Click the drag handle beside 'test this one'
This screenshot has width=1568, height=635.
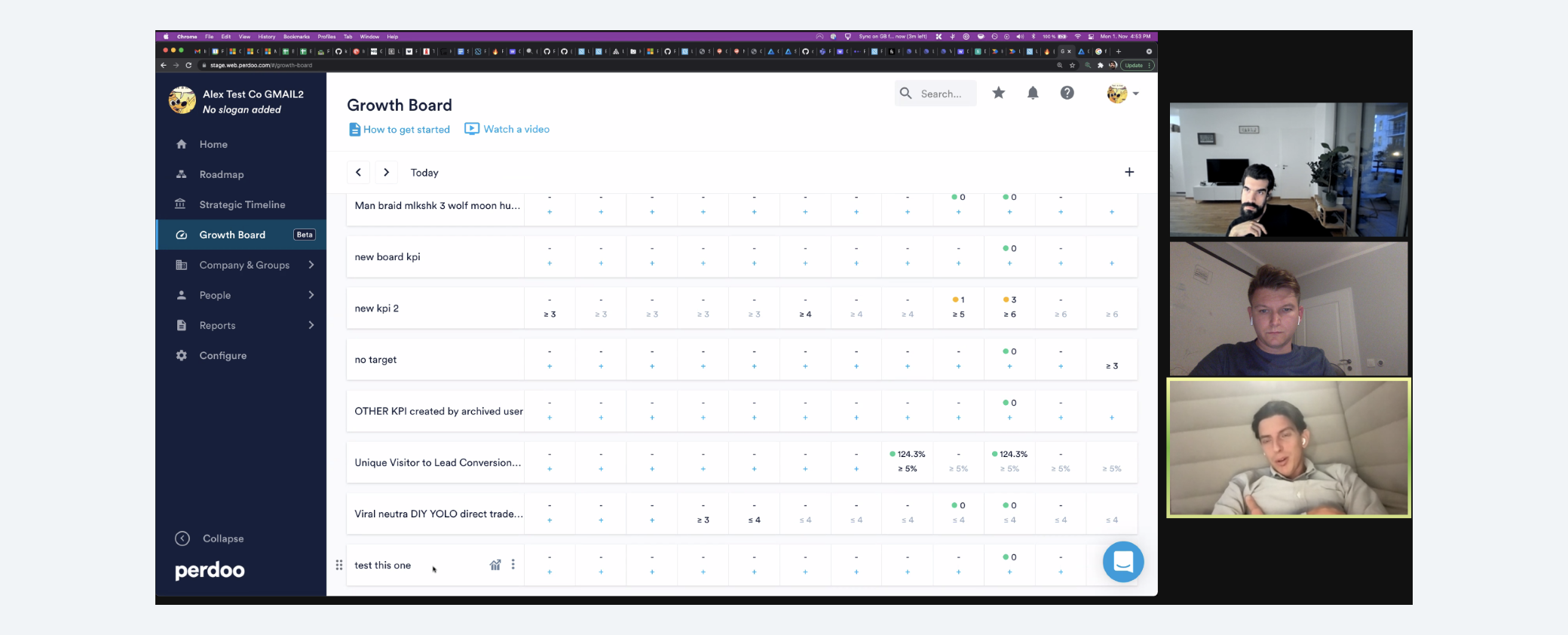coord(339,565)
